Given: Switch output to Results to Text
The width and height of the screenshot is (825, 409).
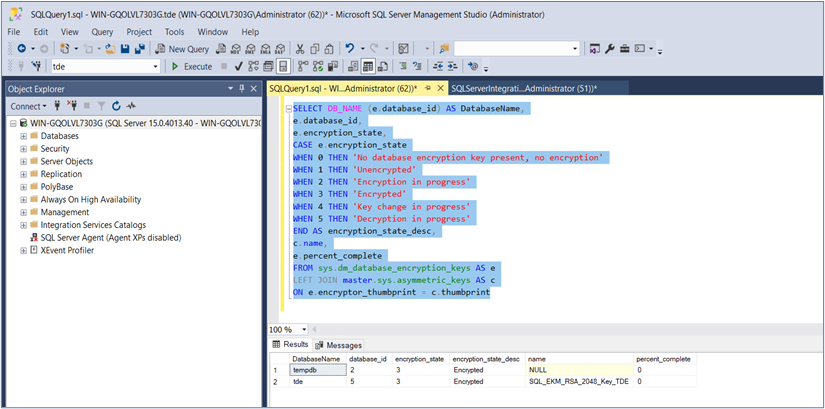Looking at the screenshot, I should (x=353, y=66).
